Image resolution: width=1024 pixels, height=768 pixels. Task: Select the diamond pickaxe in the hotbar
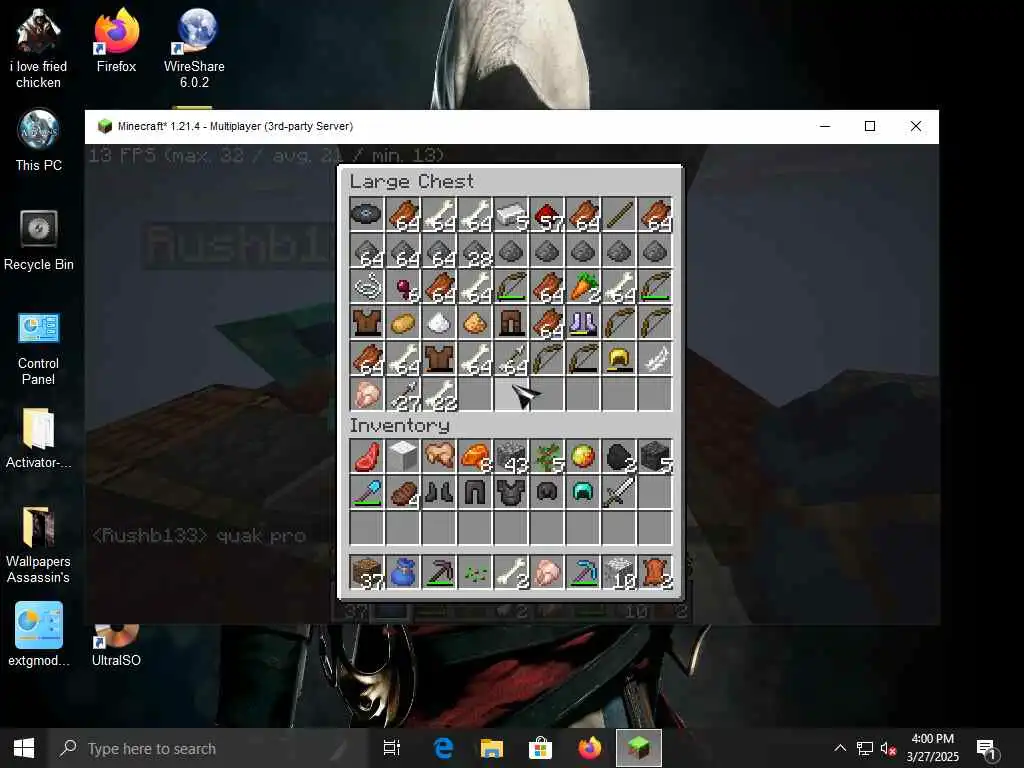point(583,573)
